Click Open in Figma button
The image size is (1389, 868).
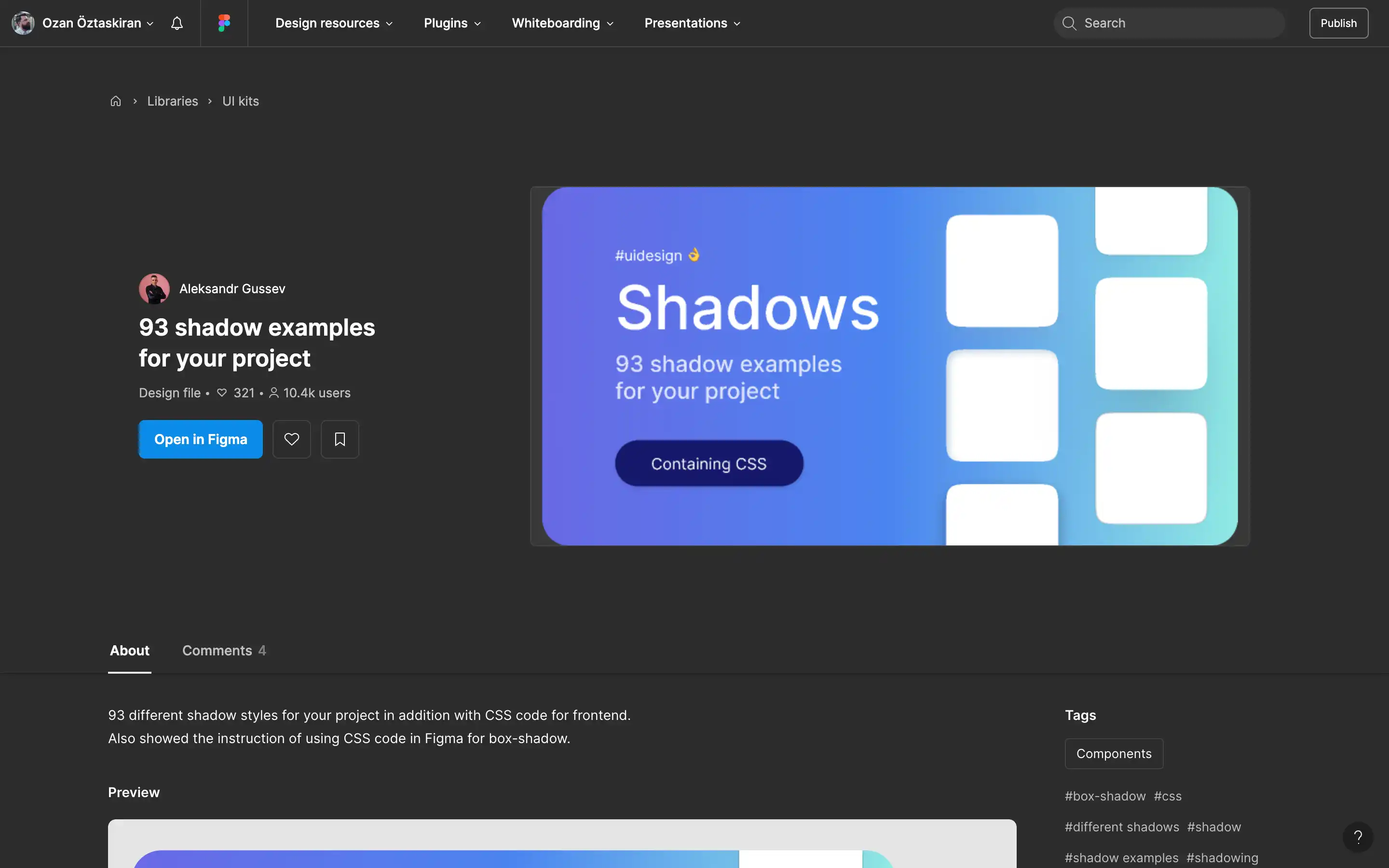pos(201,439)
